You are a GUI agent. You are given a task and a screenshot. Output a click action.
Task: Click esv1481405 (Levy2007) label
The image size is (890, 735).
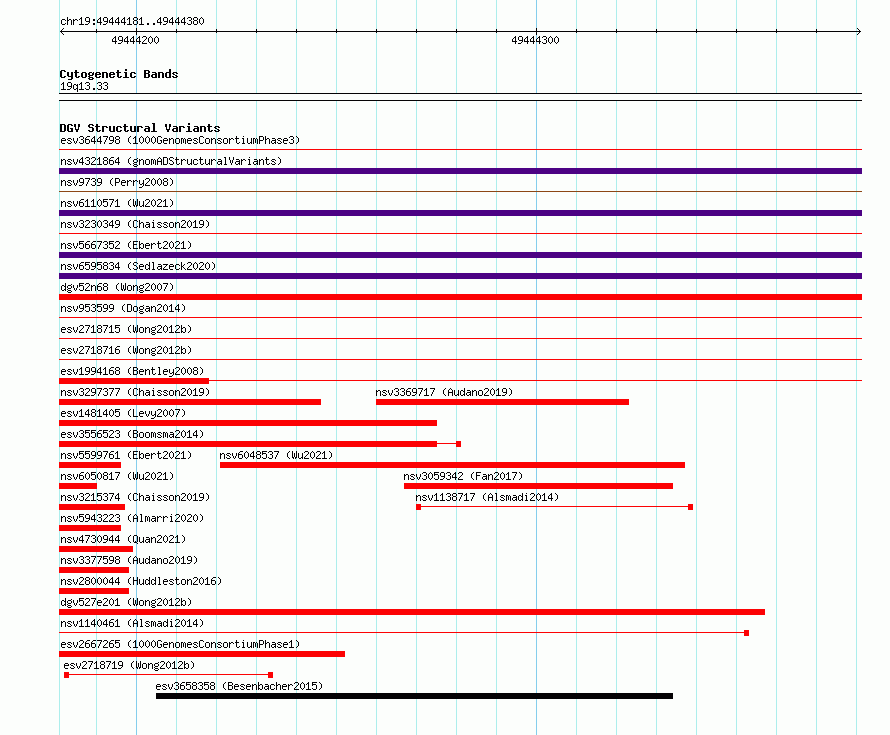(123, 413)
